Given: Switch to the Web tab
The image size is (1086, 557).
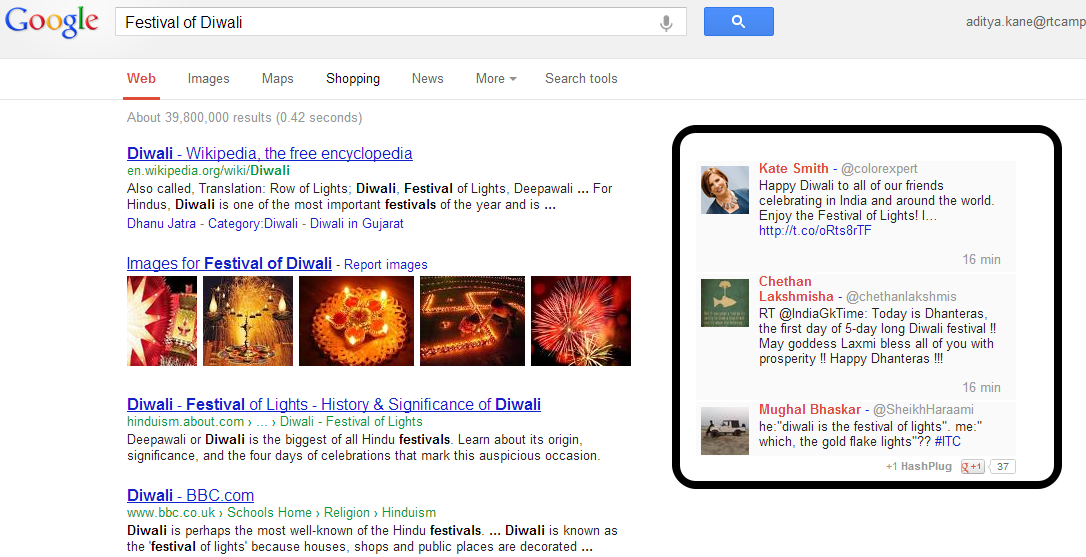Looking at the screenshot, I should tap(141, 78).
